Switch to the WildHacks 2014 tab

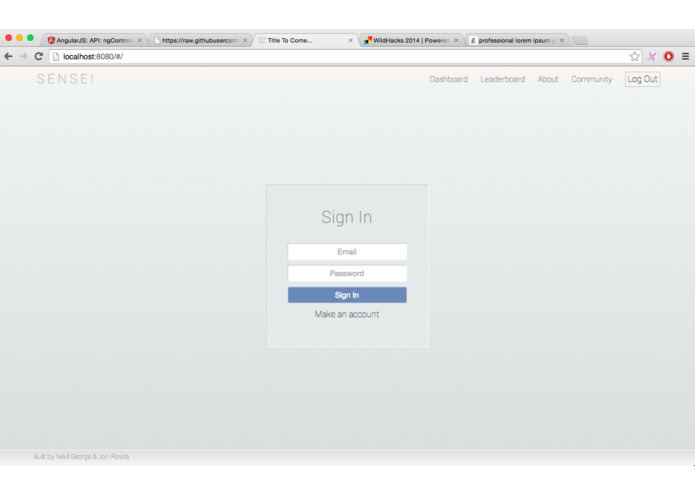click(x=410, y=40)
